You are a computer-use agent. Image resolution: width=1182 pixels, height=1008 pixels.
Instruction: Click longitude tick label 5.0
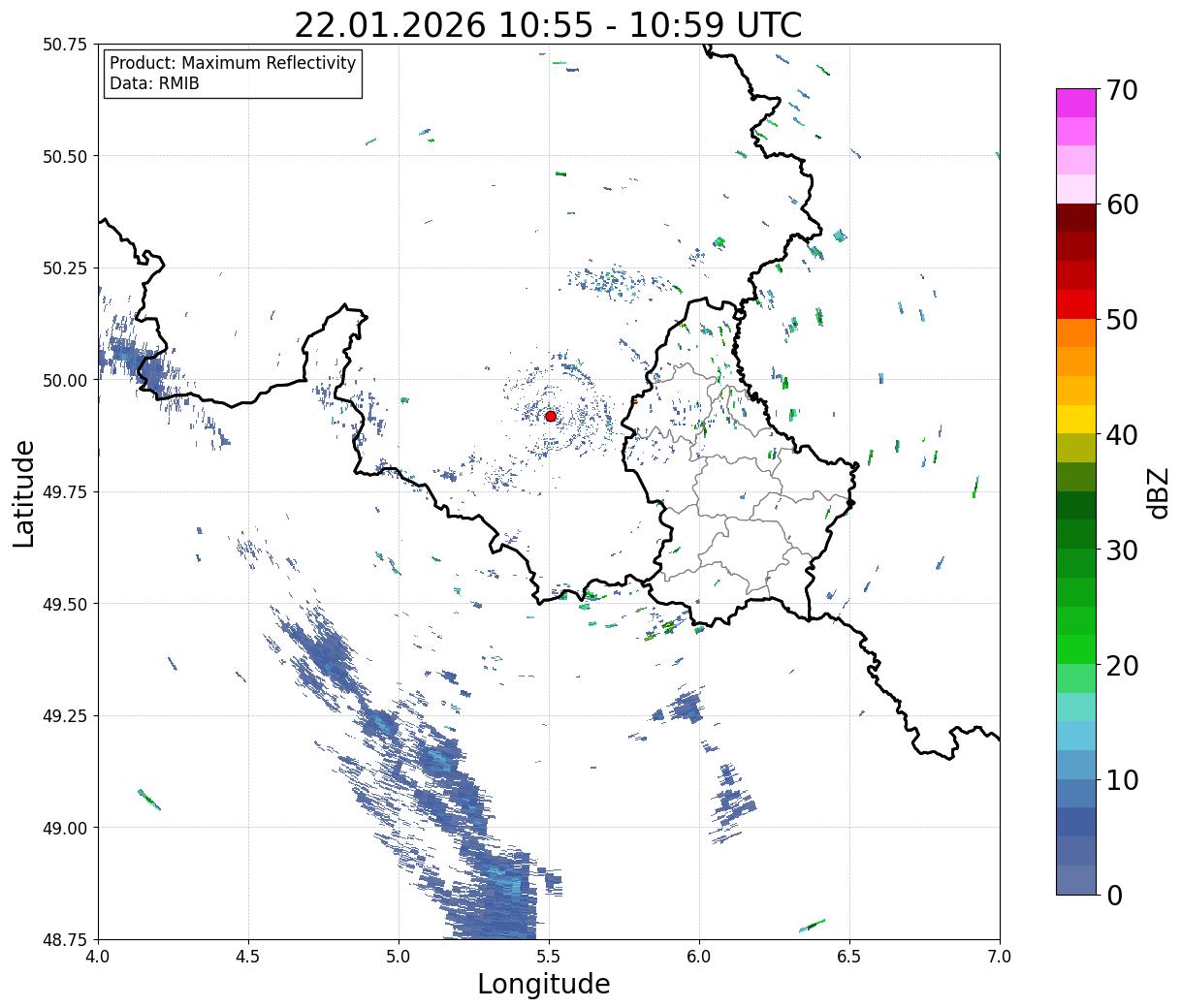click(399, 956)
